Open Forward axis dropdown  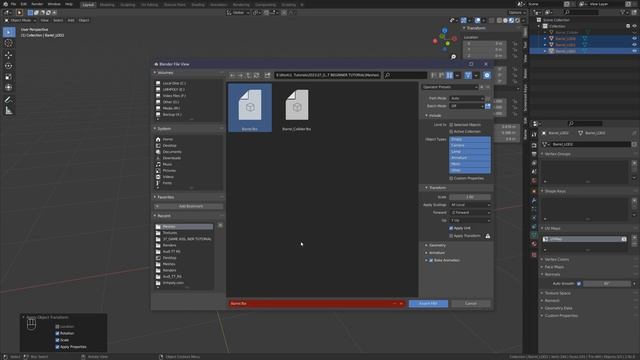click(470, 213)
